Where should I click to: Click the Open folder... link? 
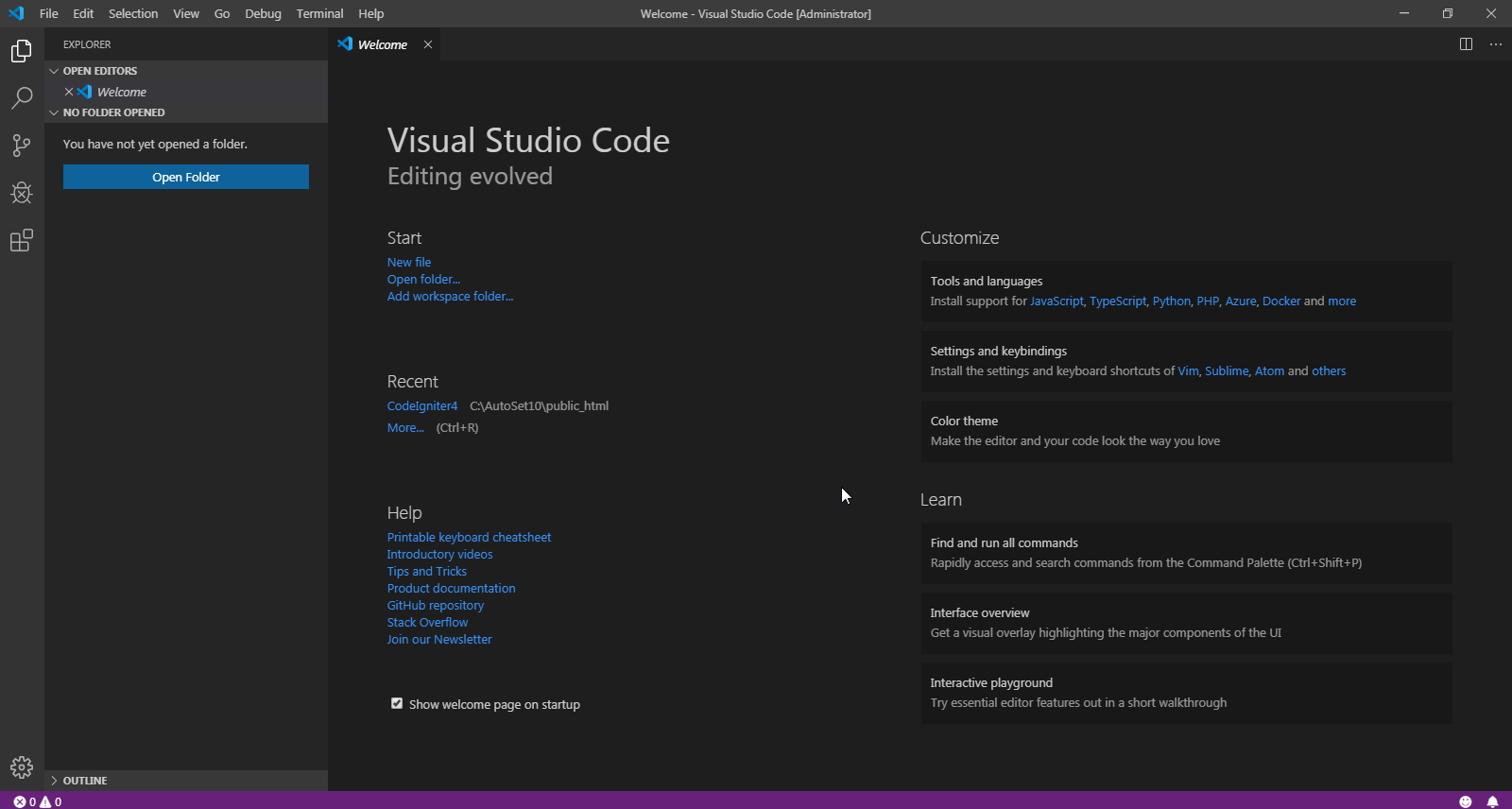click(x=423, y=279)
